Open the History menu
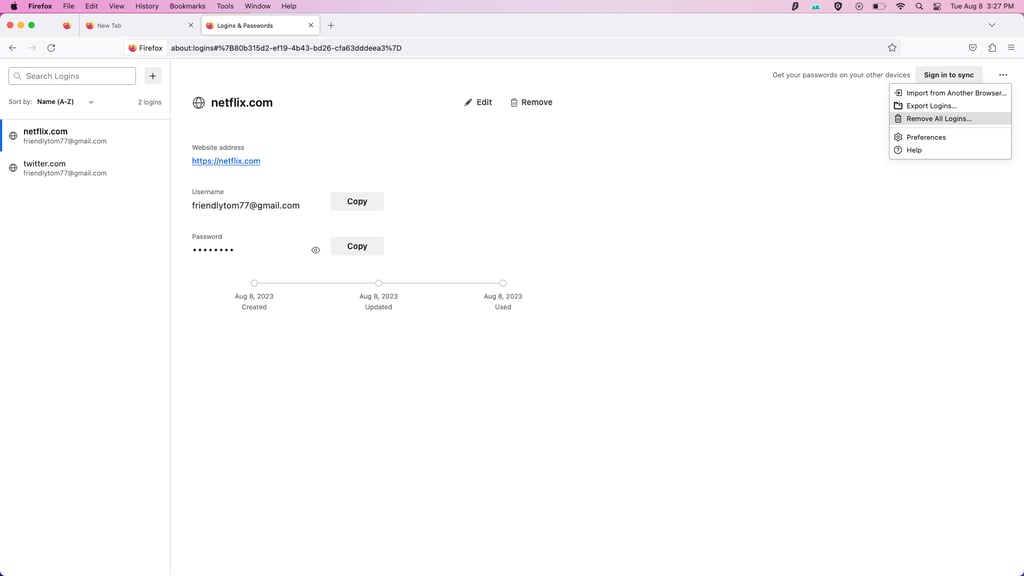1024x576 pixels. 146,6
